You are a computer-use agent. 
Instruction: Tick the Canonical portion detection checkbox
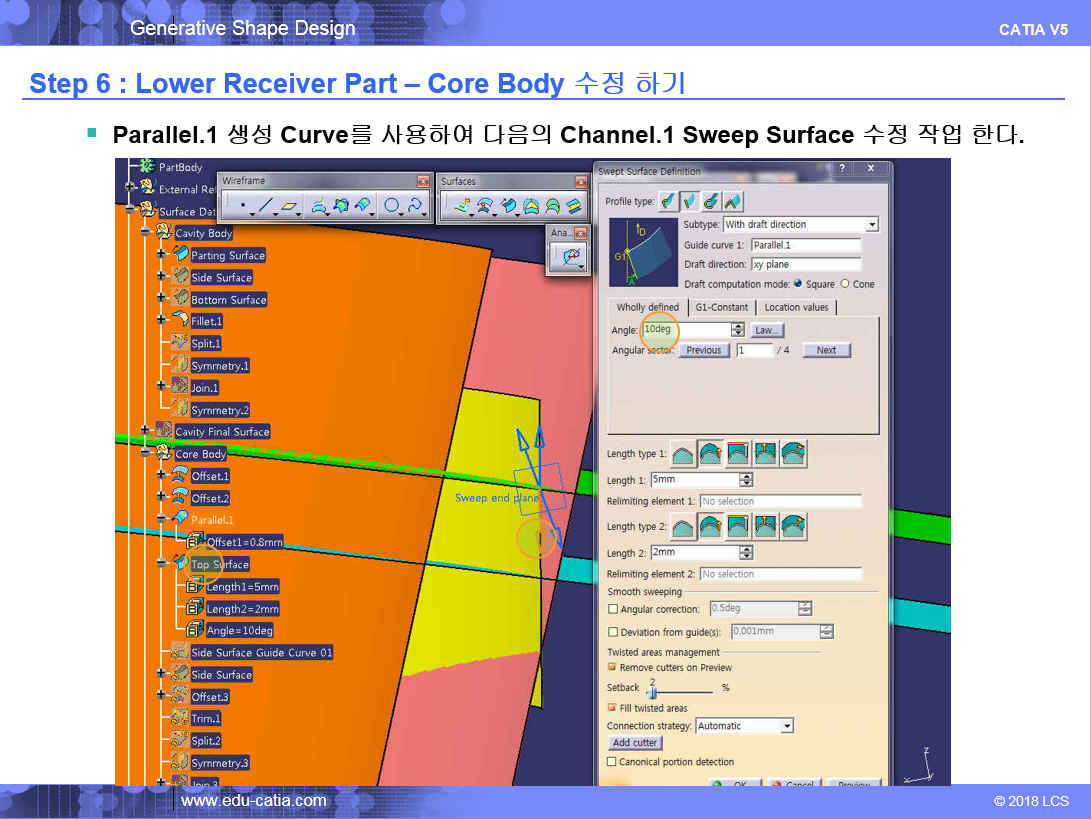coord(613,762)
